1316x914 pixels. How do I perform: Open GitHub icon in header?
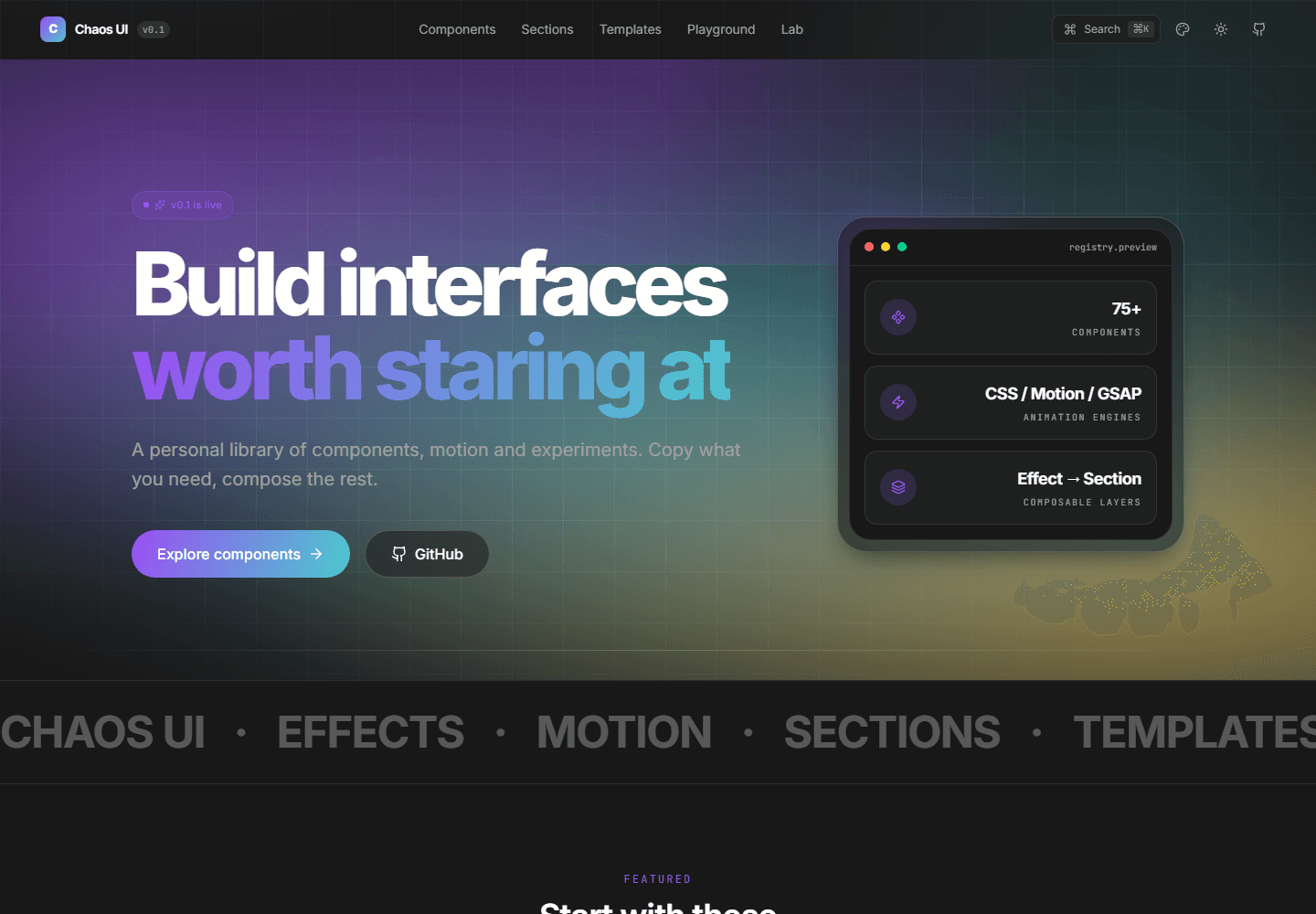[1259, 29]
